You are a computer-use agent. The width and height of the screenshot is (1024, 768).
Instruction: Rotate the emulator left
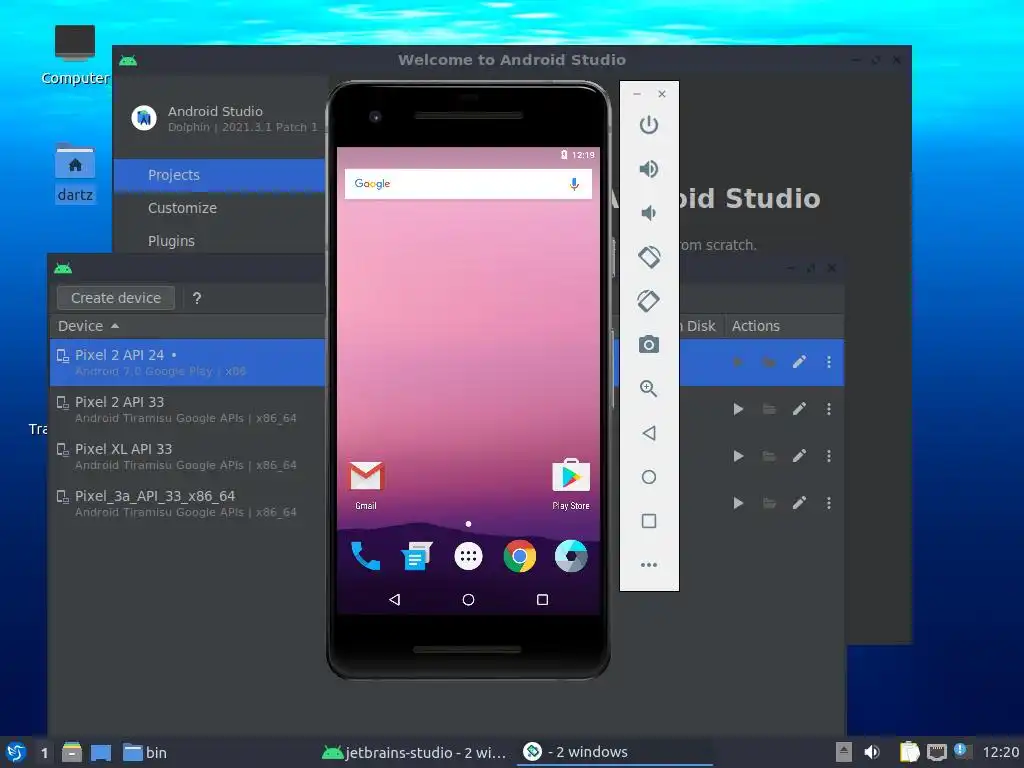tap(649, 257)
